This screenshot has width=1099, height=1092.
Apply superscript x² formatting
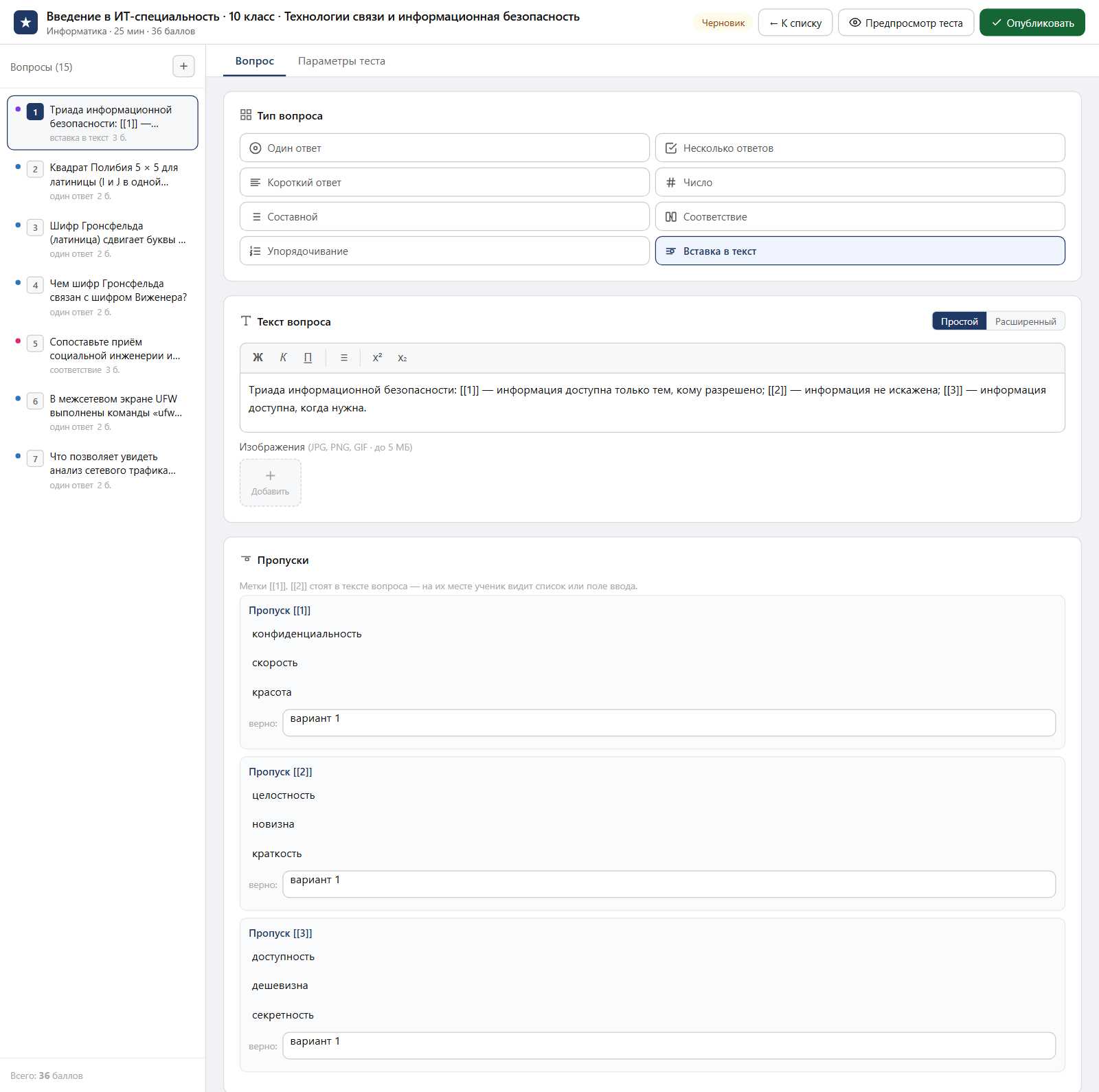pyautogui.click(x=377, y=358)
